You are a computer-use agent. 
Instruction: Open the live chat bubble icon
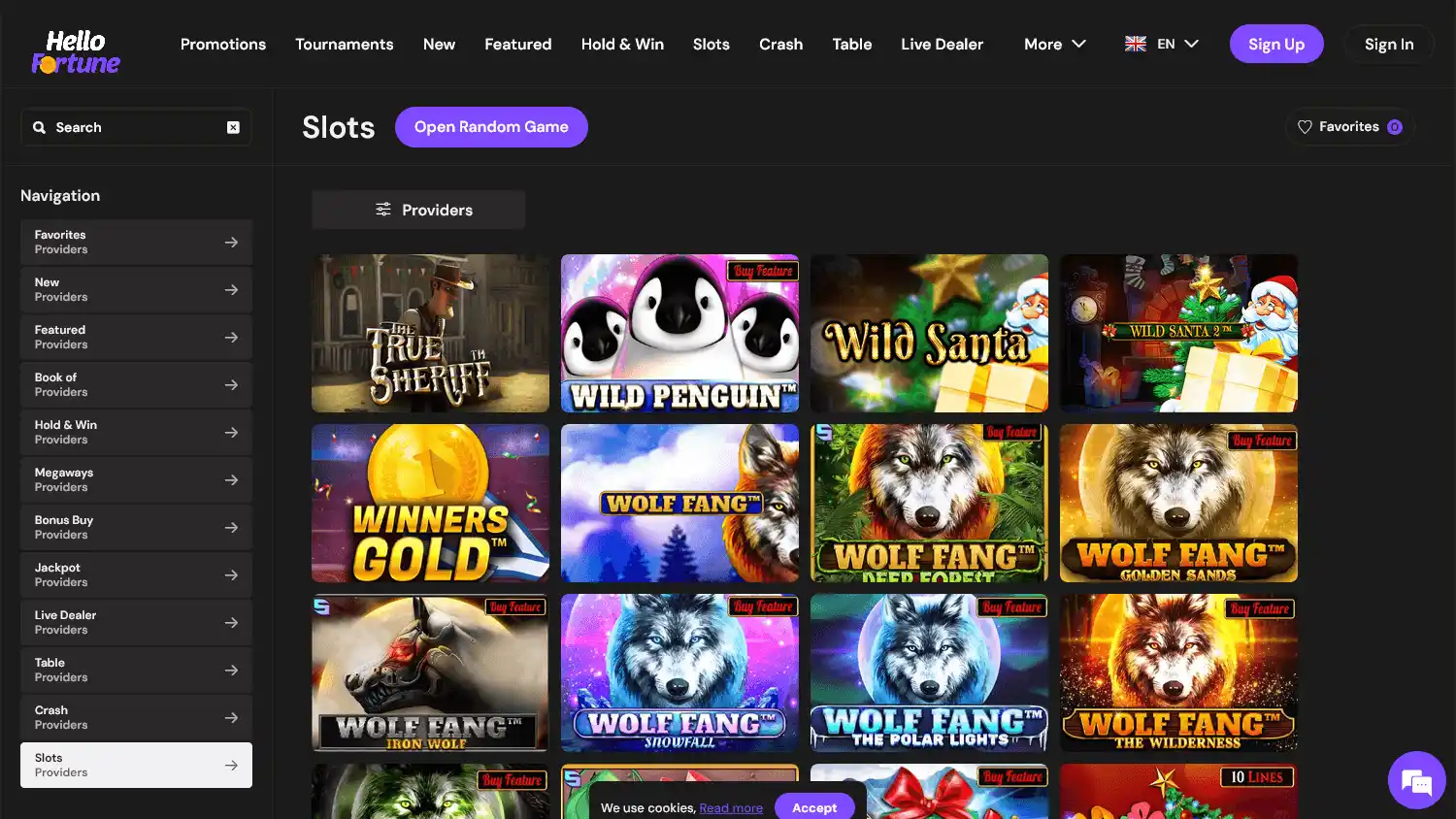(x=1417, y=780)
